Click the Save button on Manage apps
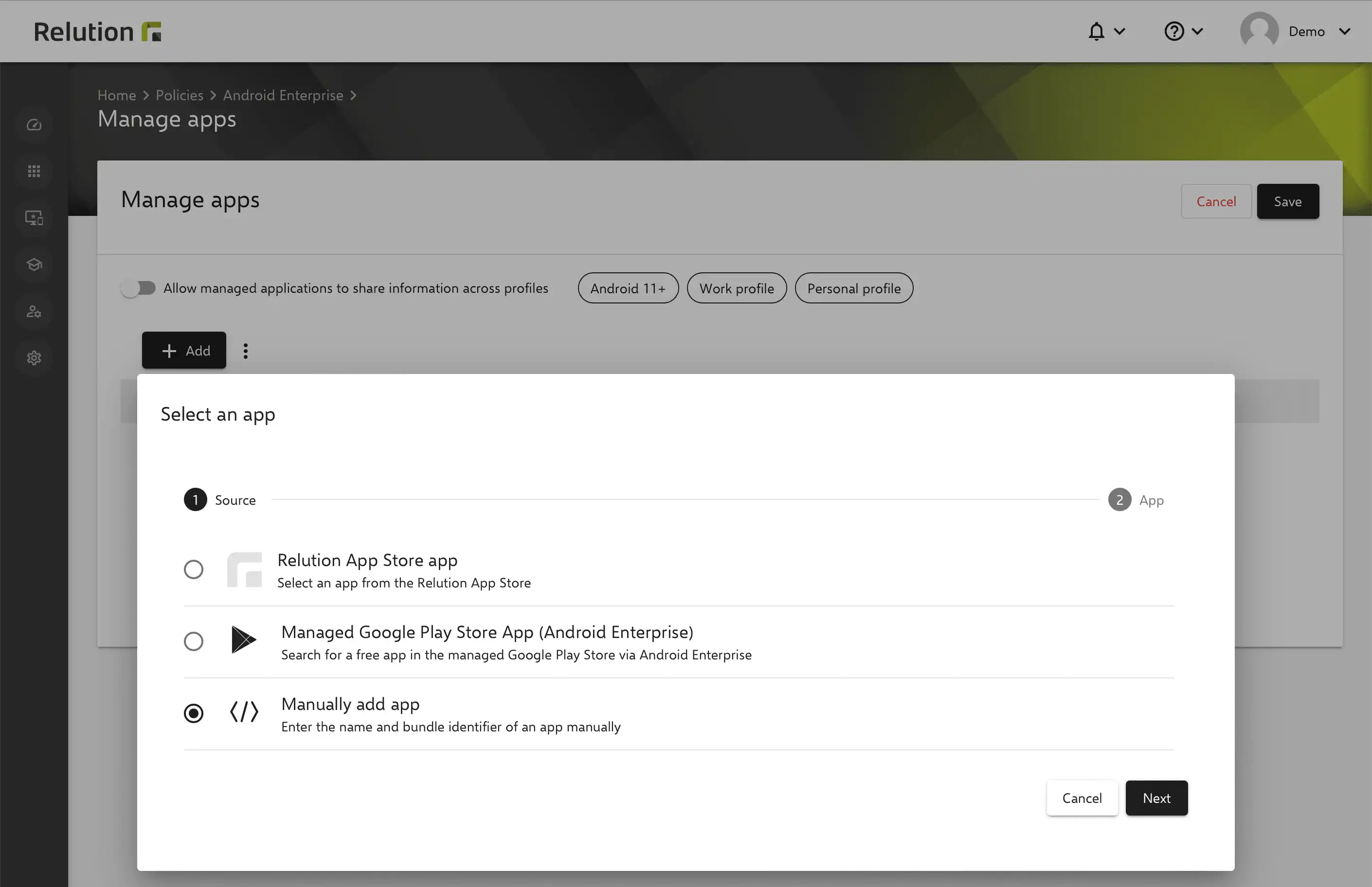 click(1288, 201)
